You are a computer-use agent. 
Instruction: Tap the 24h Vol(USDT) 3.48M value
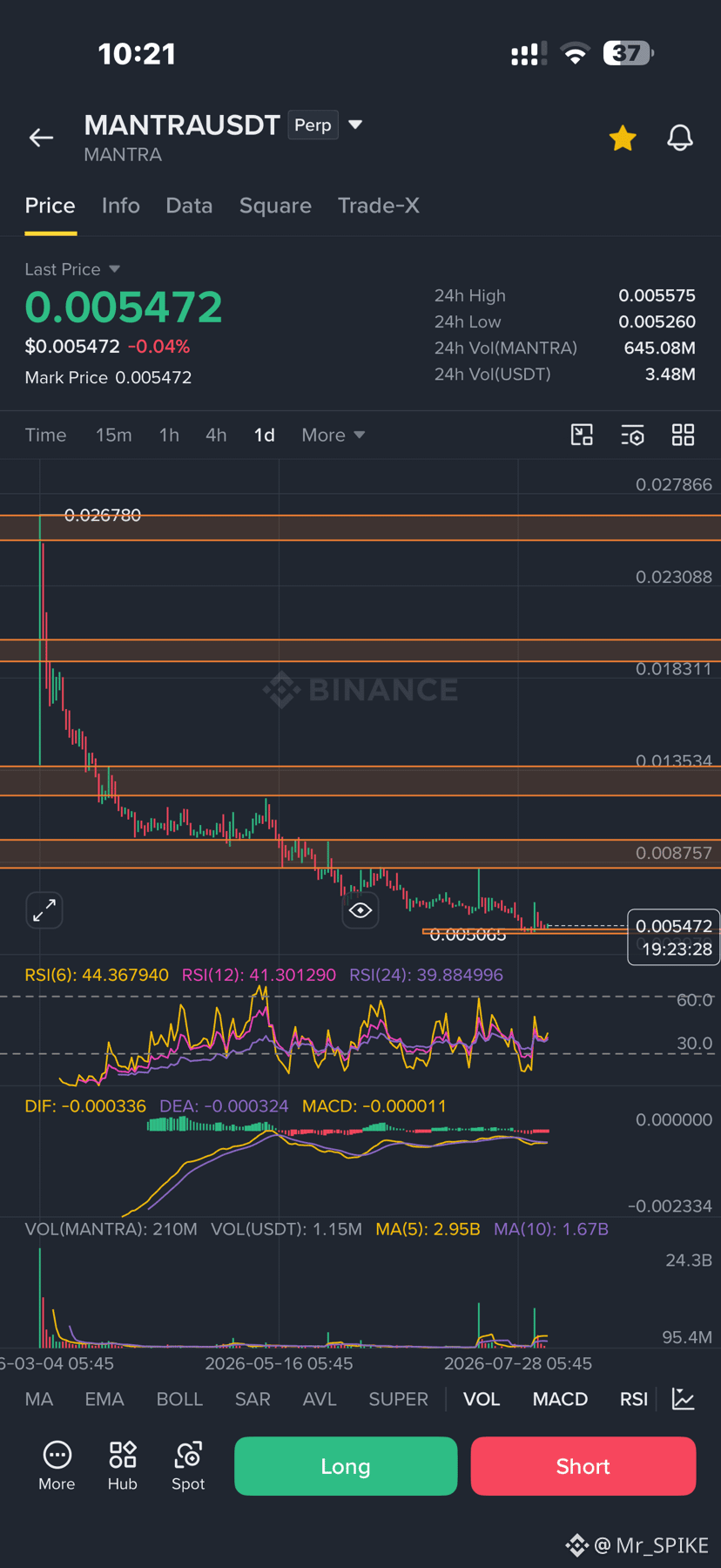tap(670, 374)
